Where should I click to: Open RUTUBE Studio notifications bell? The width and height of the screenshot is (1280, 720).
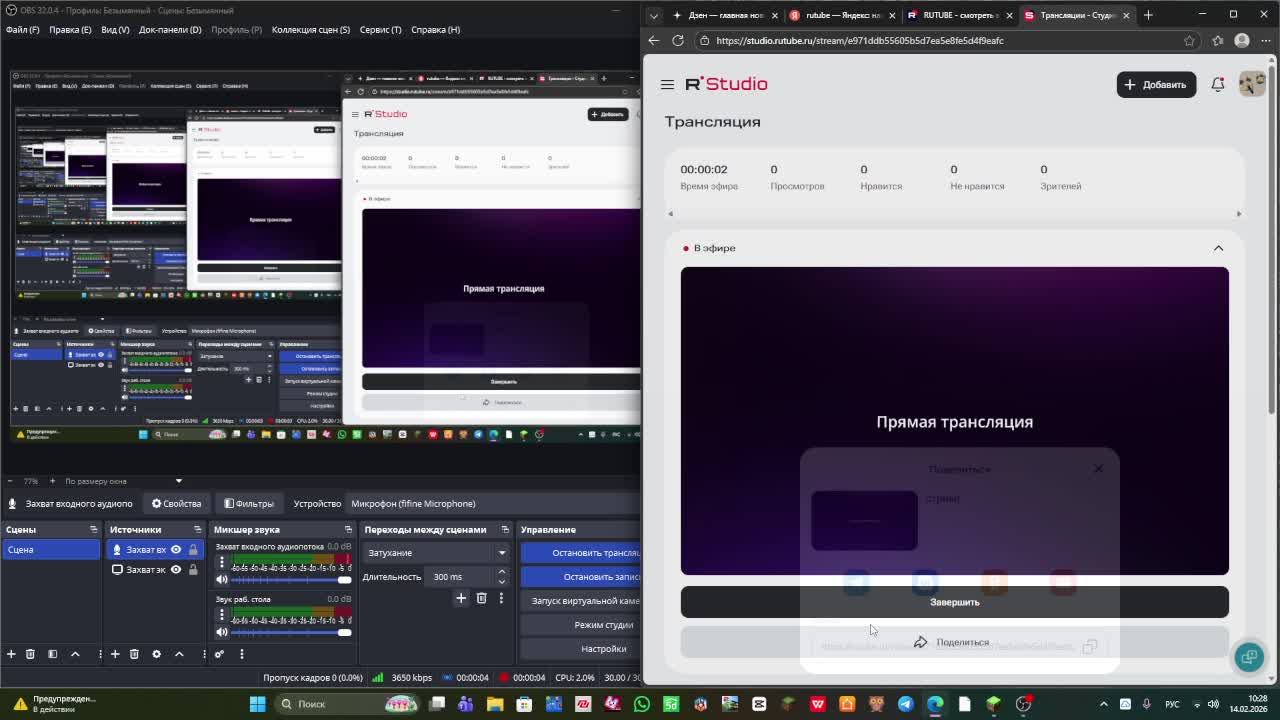point(1218,85)
